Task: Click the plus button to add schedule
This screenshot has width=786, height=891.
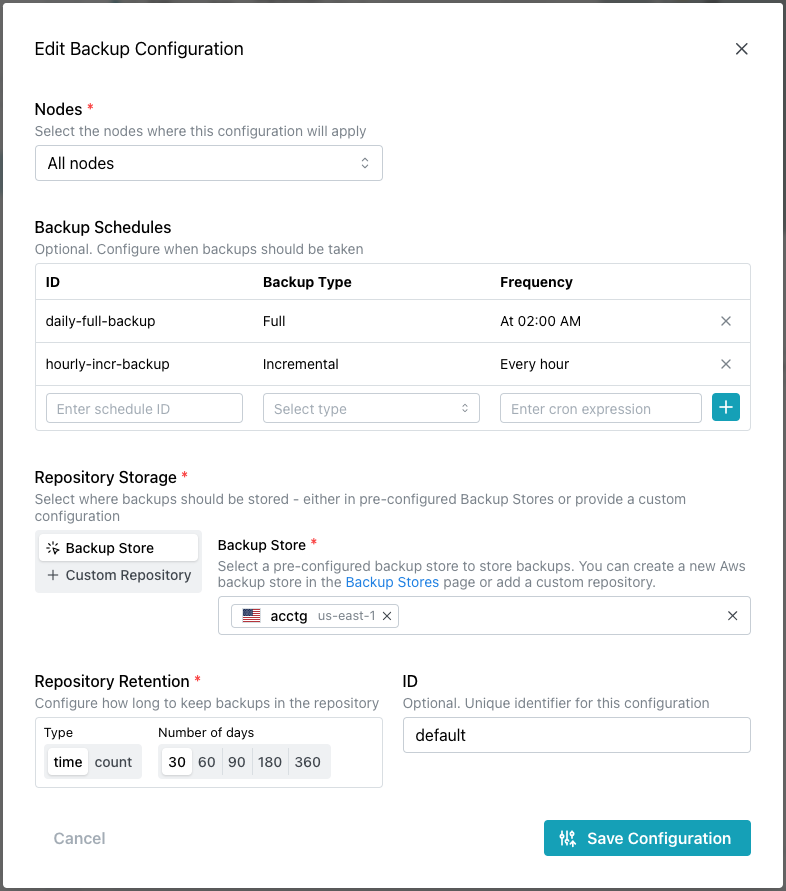Action: [x=726, y=408]
